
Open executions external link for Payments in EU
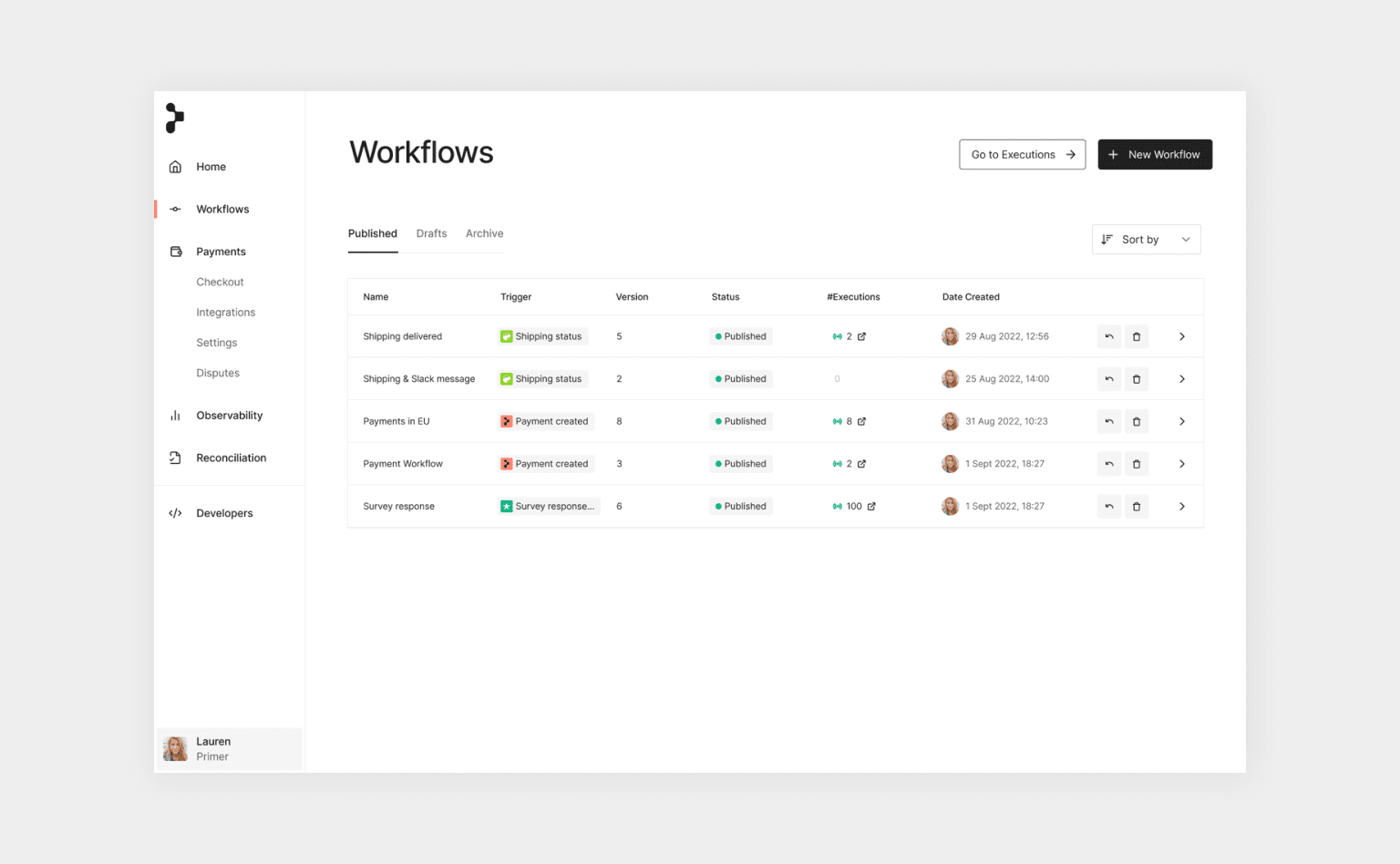pyautogui.click(x=862, y=421)
